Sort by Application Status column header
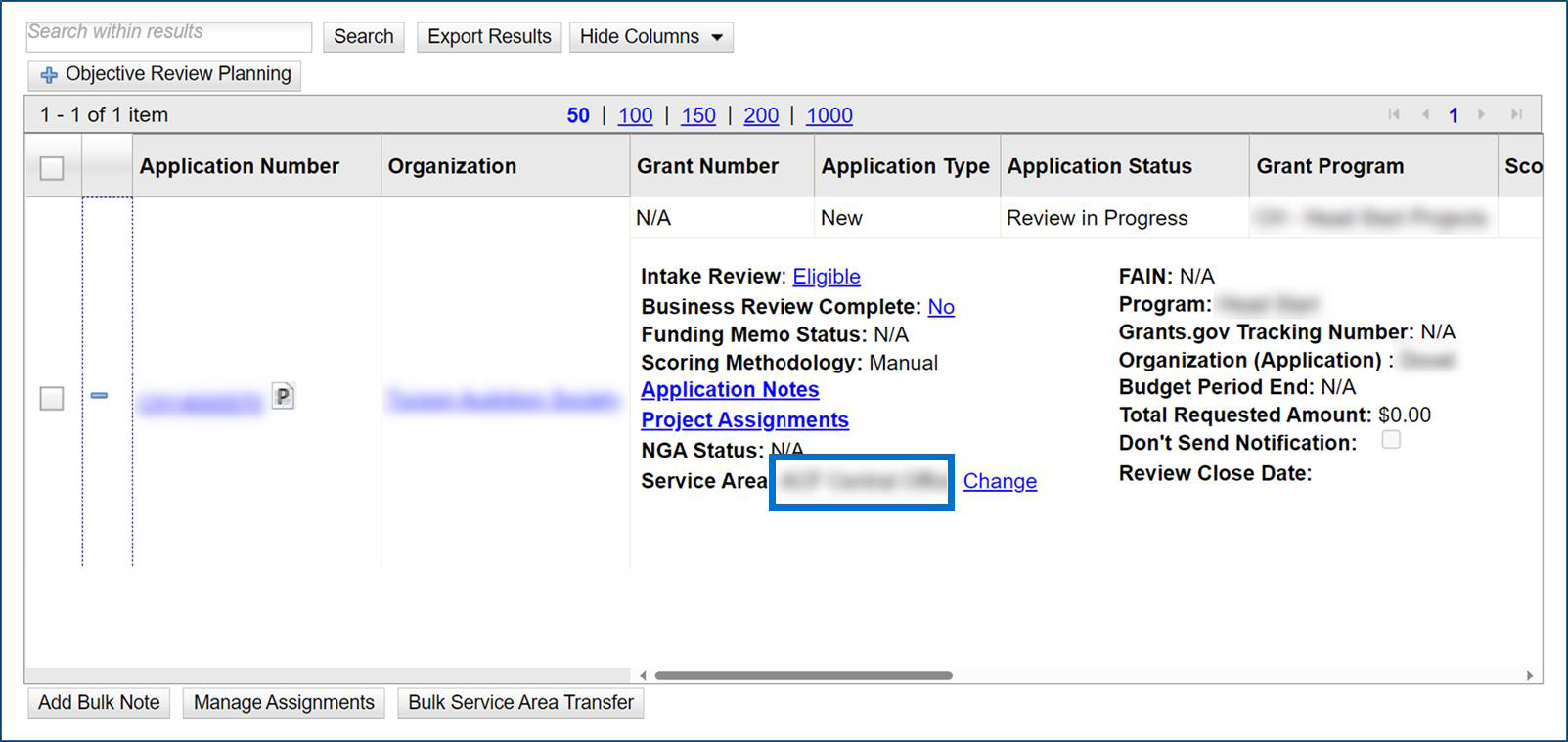 [1099, 166]
